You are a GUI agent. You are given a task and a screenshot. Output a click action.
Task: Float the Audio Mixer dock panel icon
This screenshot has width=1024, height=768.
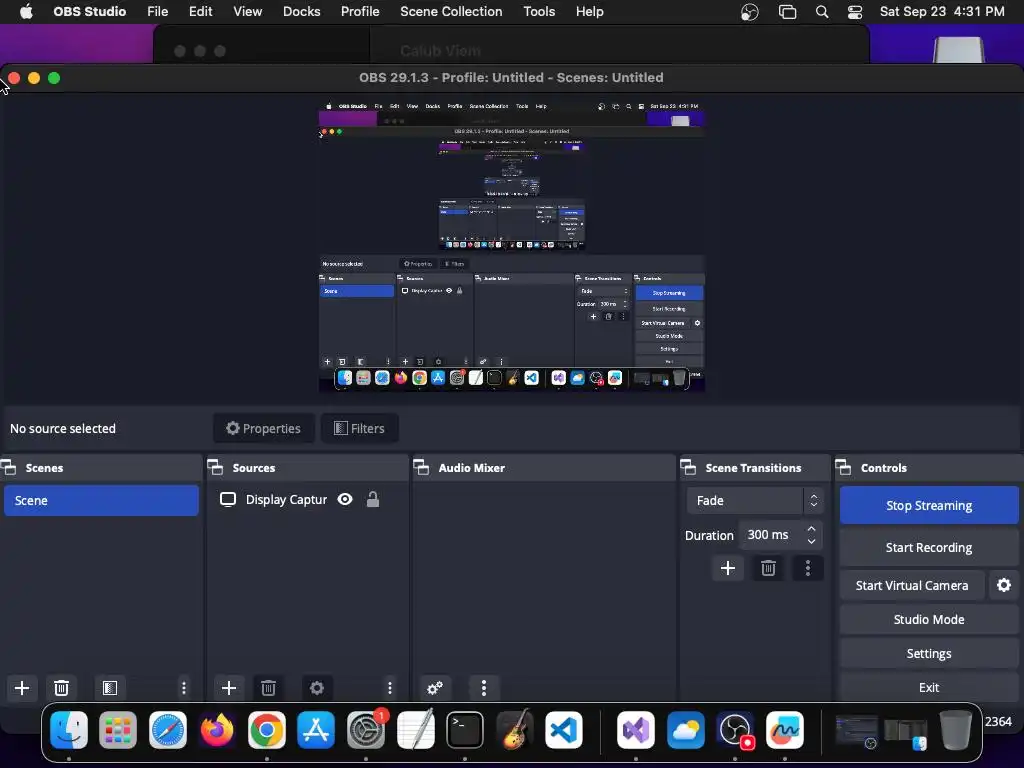[421, 468]
